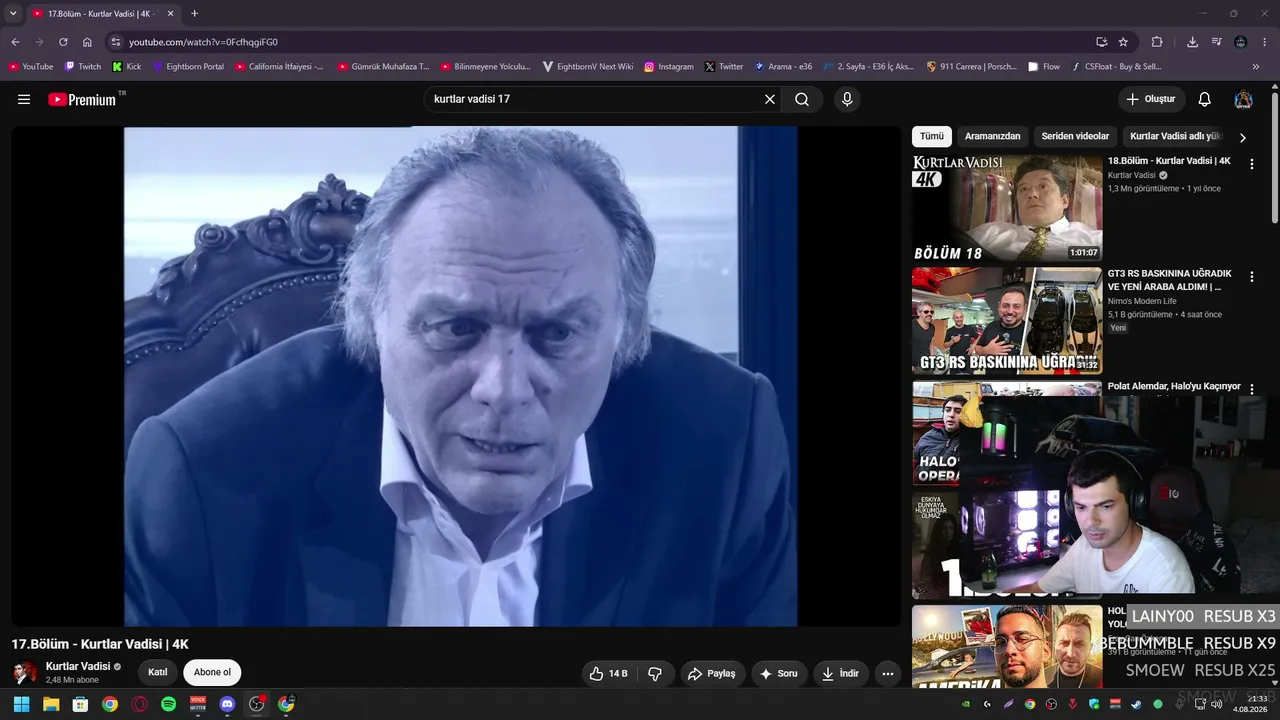
Task: Open the Kurtlar Vadisi channel avatar
Action: click(x=25, y=673)
